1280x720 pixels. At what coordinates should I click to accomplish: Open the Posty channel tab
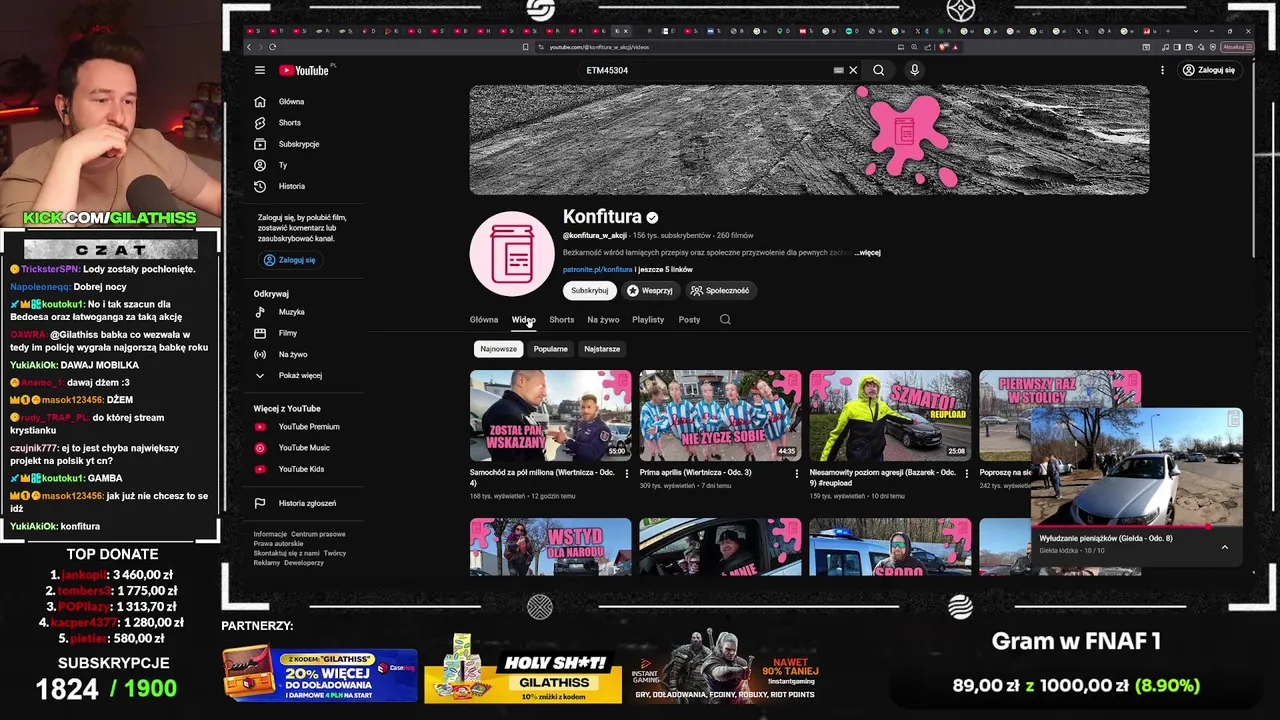click(x=689, y=320)
